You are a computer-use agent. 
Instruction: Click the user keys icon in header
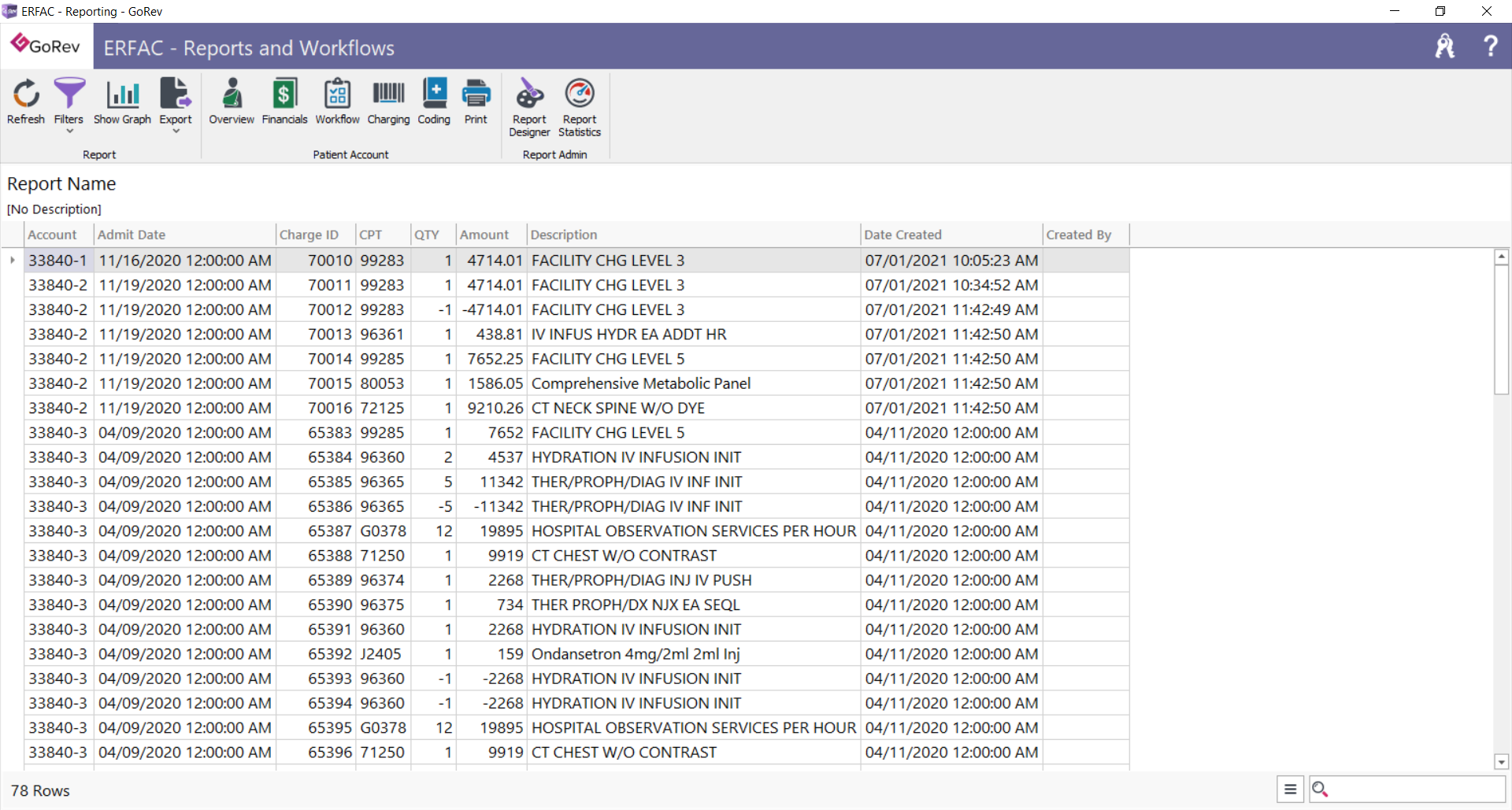(x=1445, y=46)
